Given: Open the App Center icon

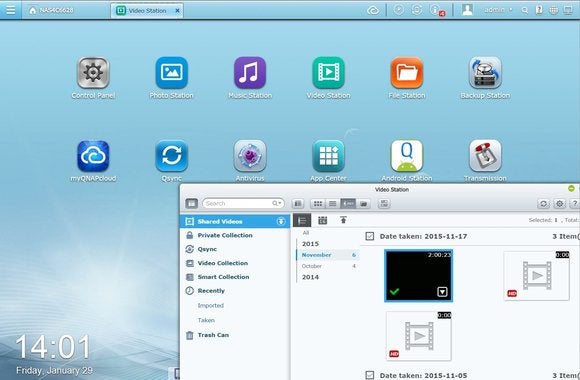Looking at the screenshot, I should click(328, 156).
